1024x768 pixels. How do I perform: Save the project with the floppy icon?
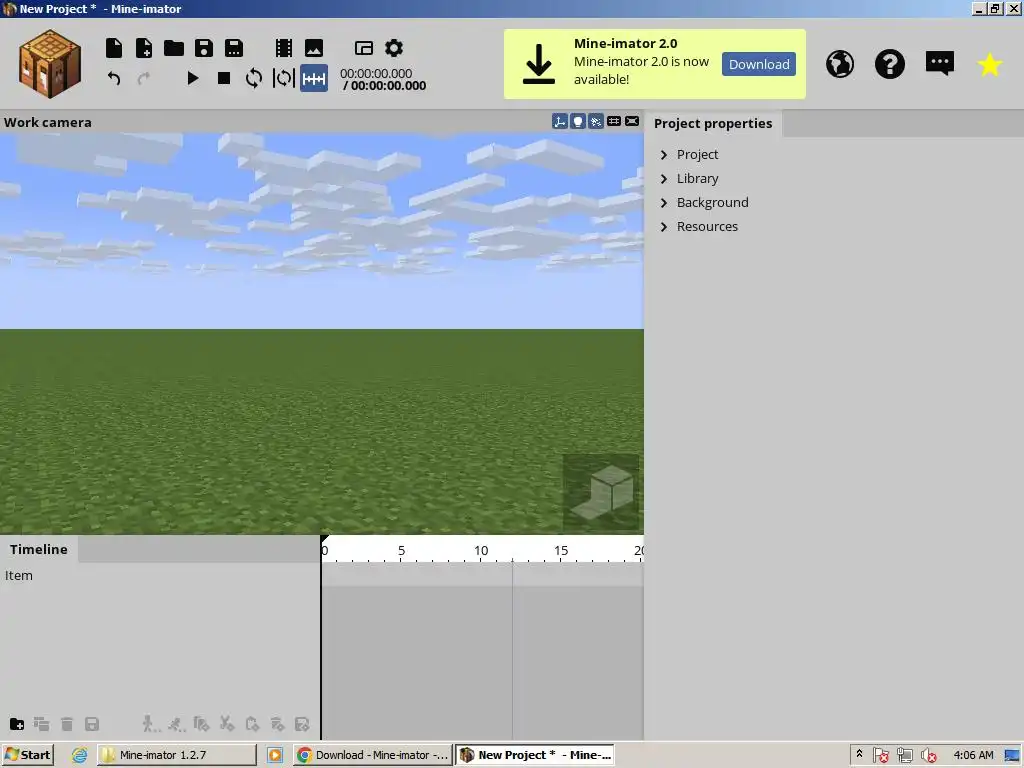204,48
